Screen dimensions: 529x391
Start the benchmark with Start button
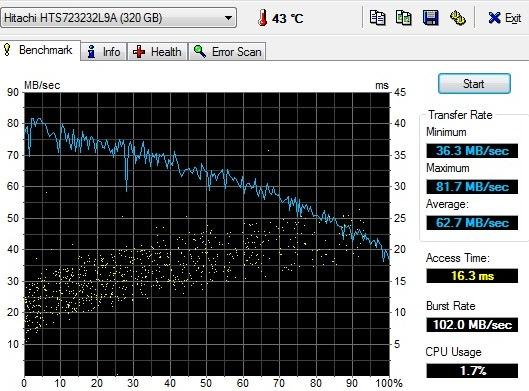coord(474,83)
